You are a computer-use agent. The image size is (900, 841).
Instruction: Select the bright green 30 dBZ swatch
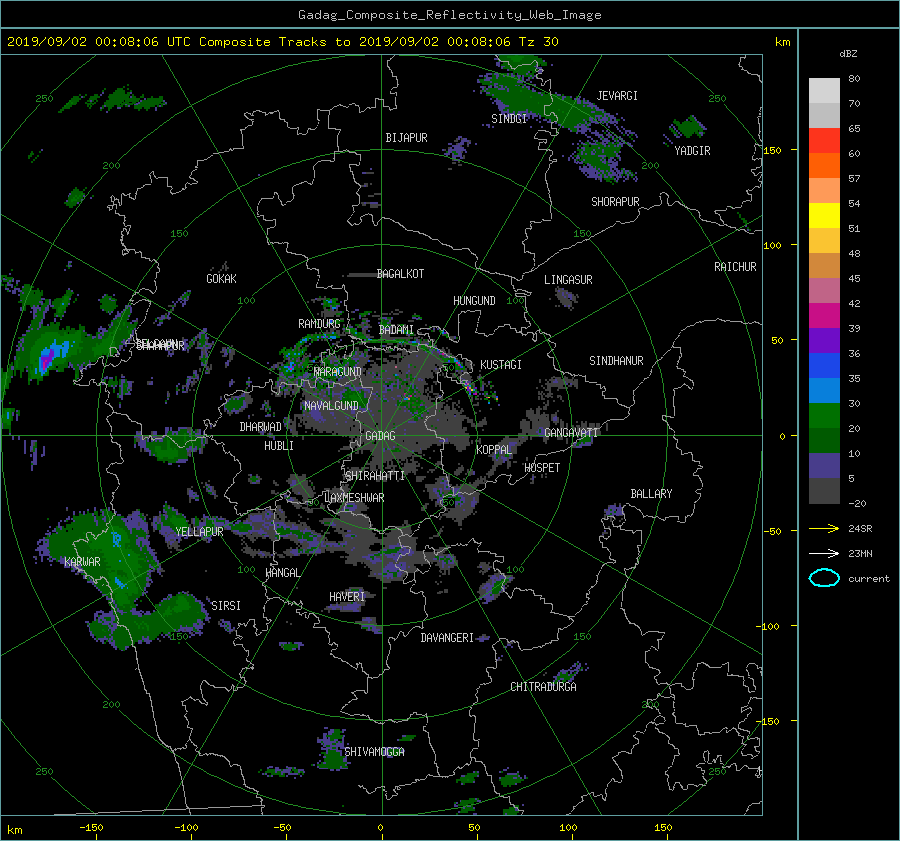[x=824, y=416]
